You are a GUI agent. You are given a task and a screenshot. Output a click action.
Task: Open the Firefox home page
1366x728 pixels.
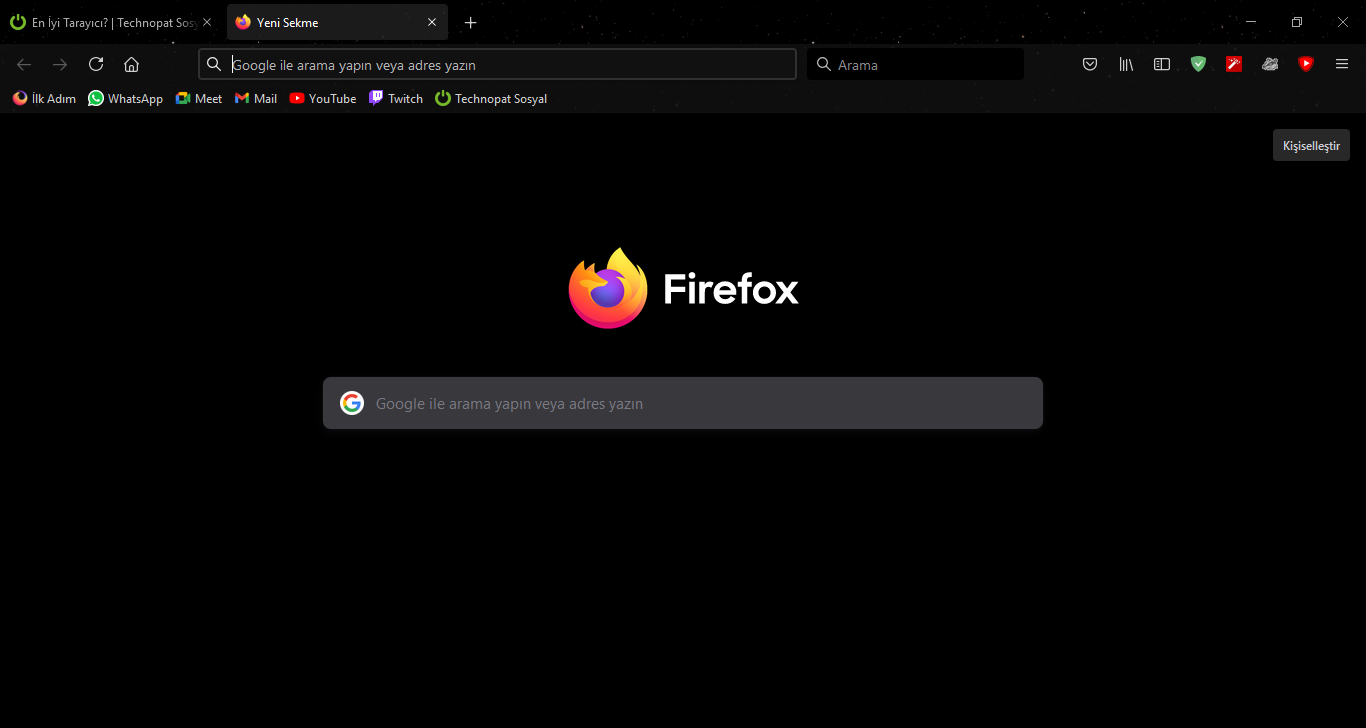(x=131, y=64)
